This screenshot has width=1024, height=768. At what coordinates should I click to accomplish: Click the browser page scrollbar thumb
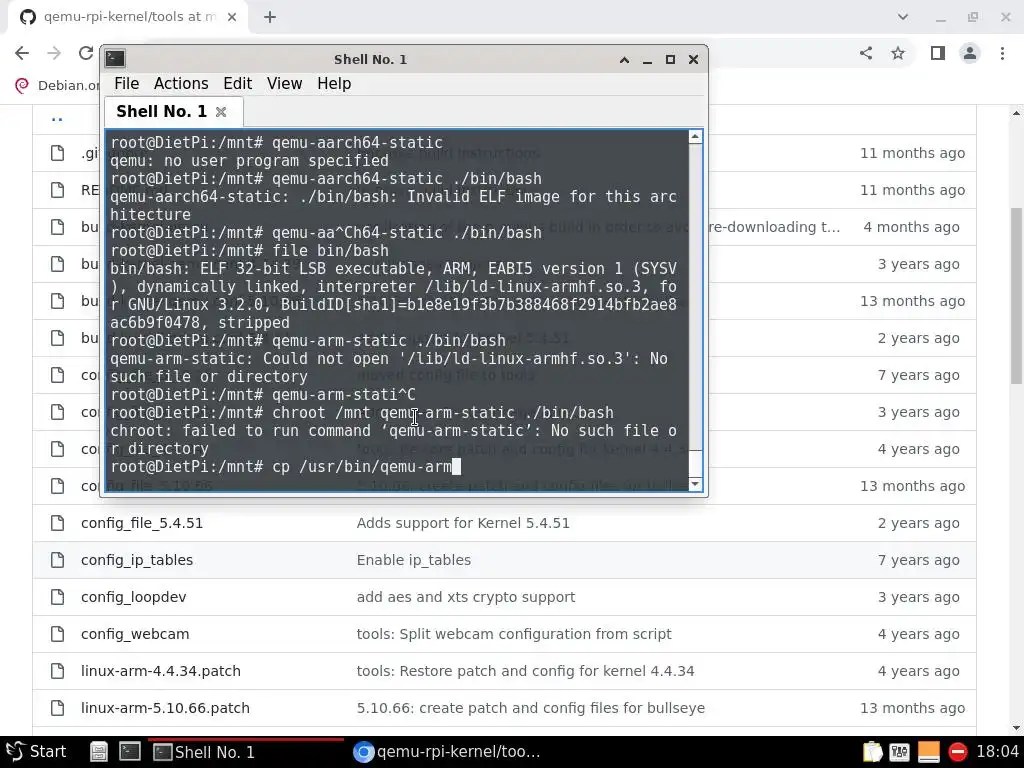1016,296
